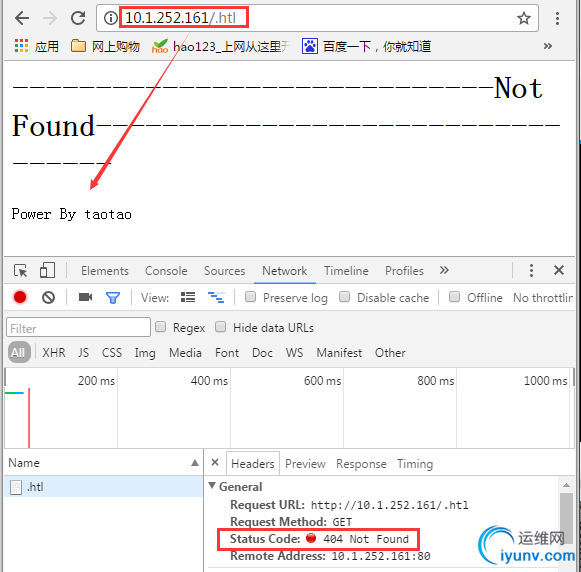Enable Preserve log checkbox
This screenshot has height=572, width=581.
pyautogui.click(x=250, y=297)
